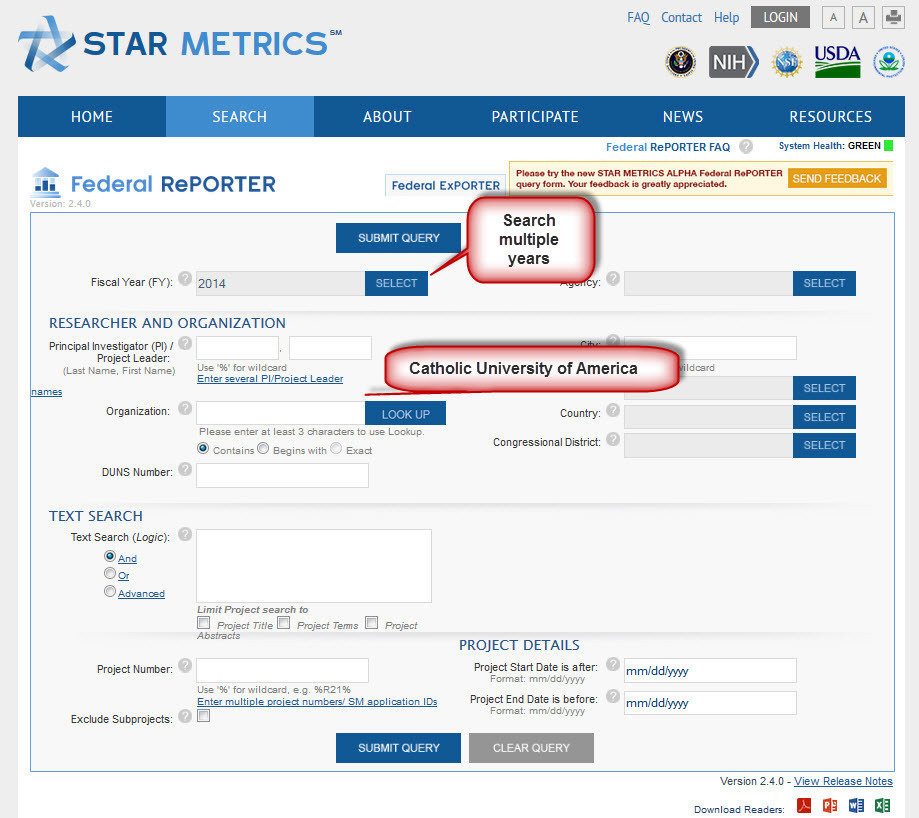Open the Federal ExPORTER tab link
919x818 pixels.
445,185
